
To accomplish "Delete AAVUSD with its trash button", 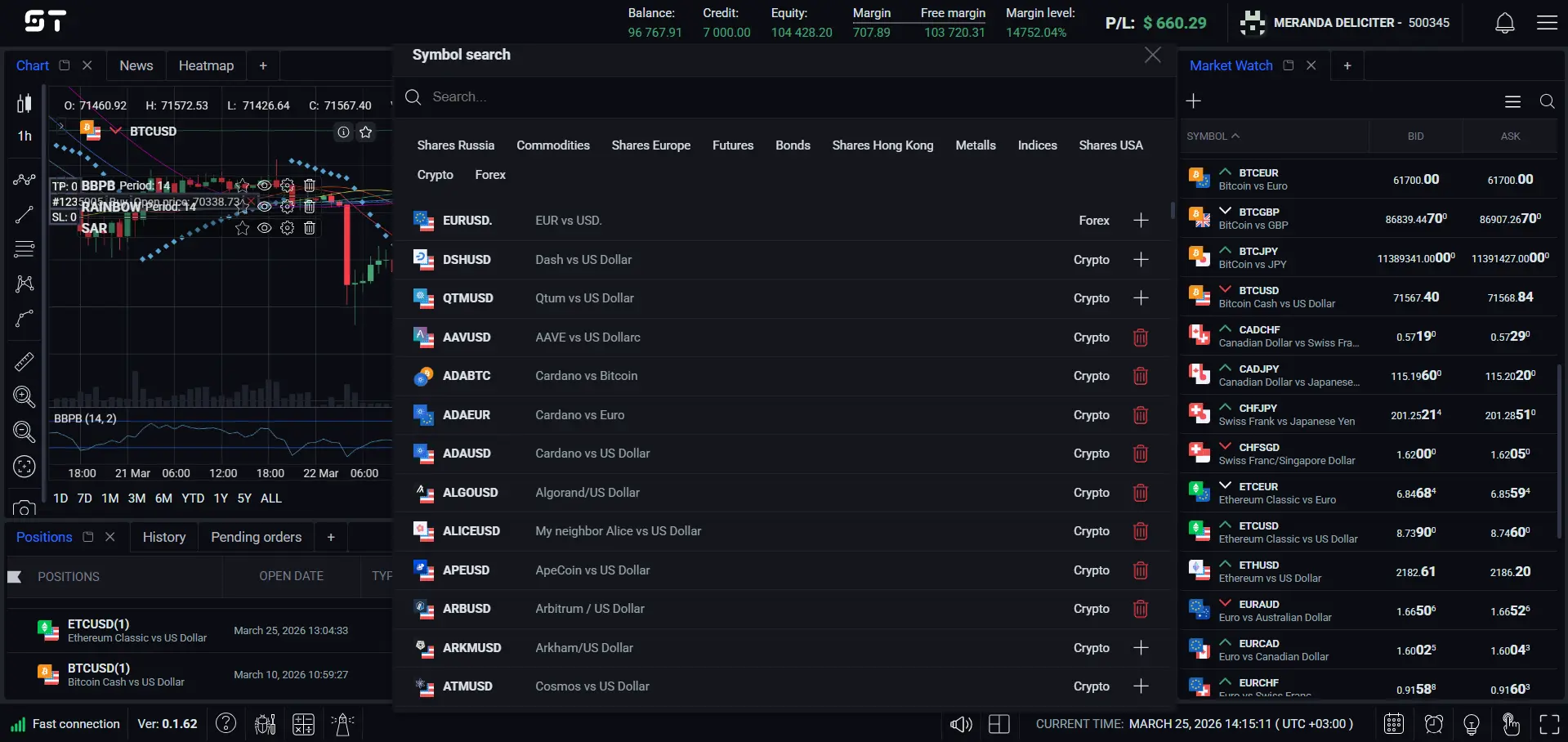I will click(x=1141, y=337).
